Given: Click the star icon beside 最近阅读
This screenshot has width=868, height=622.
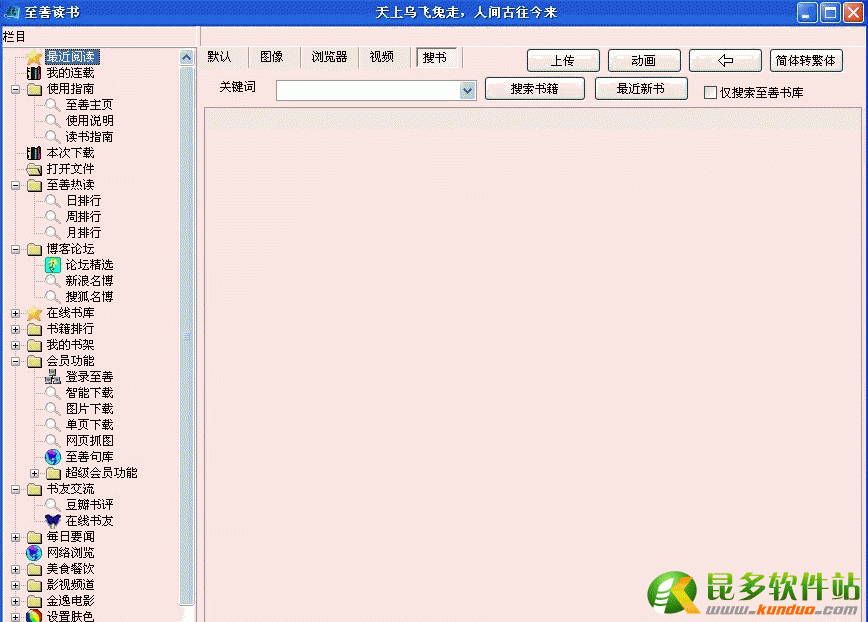Looking at the screenshot, I should (34, 57).
